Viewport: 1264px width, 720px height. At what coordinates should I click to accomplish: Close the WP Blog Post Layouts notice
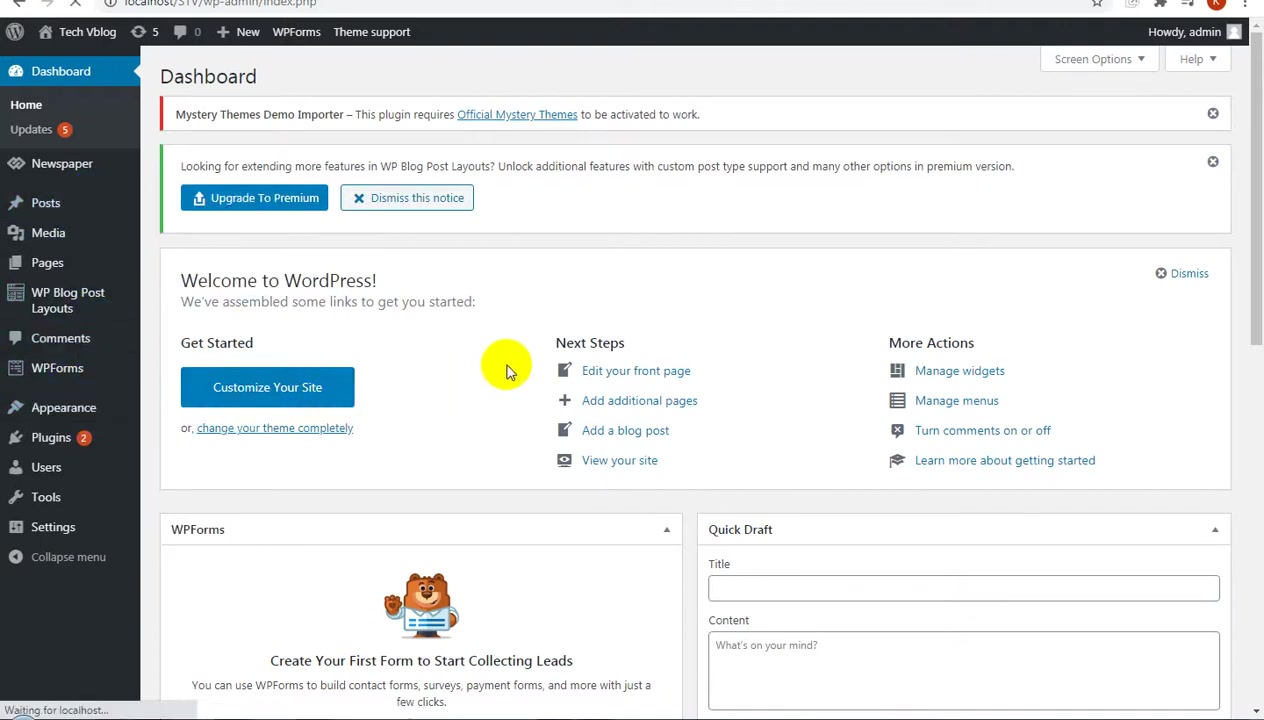pos(1213,162)
